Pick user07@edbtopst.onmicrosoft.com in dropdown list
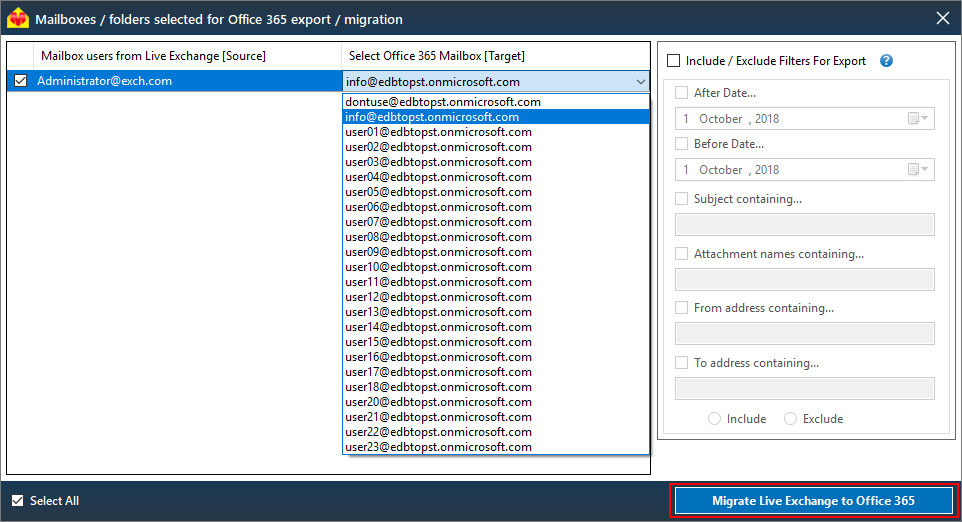 tap(496, 222)
